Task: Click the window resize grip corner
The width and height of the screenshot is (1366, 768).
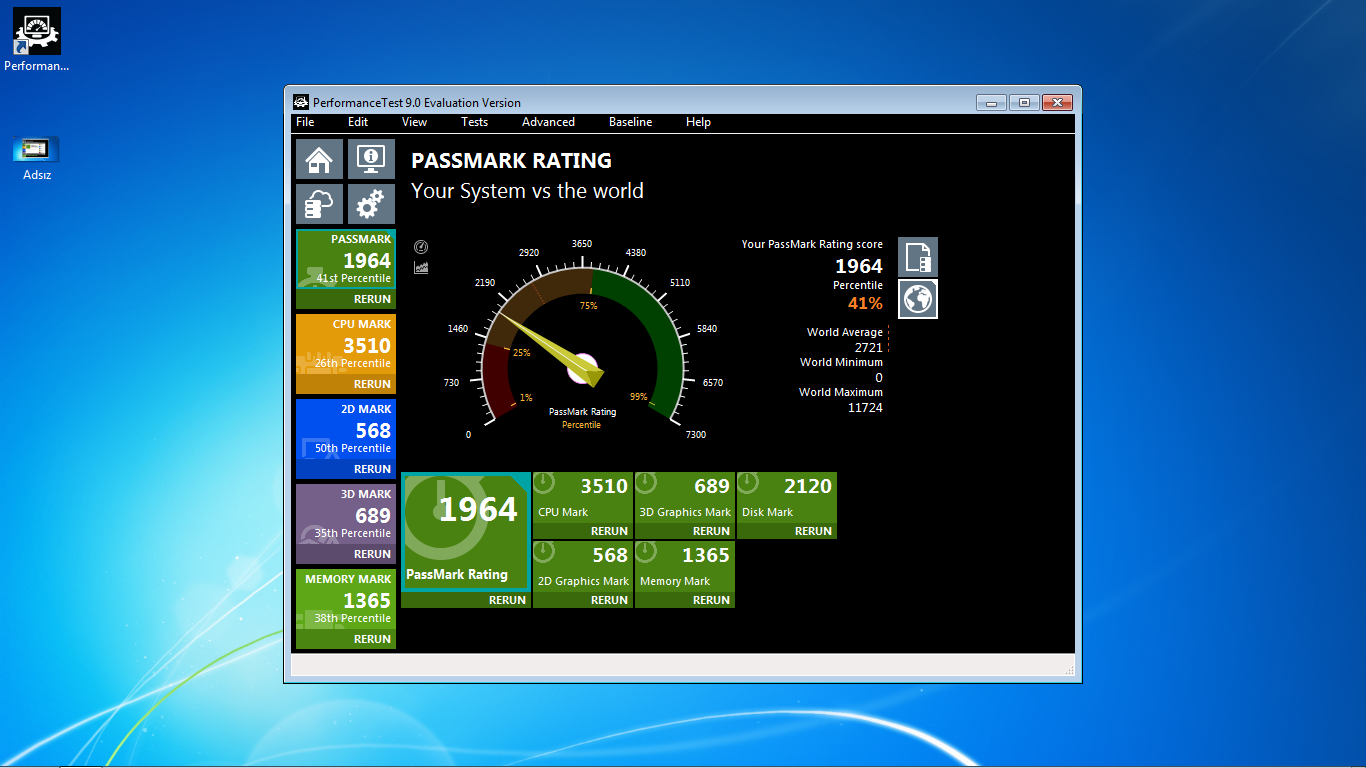Action: (x=1069, y=669)
